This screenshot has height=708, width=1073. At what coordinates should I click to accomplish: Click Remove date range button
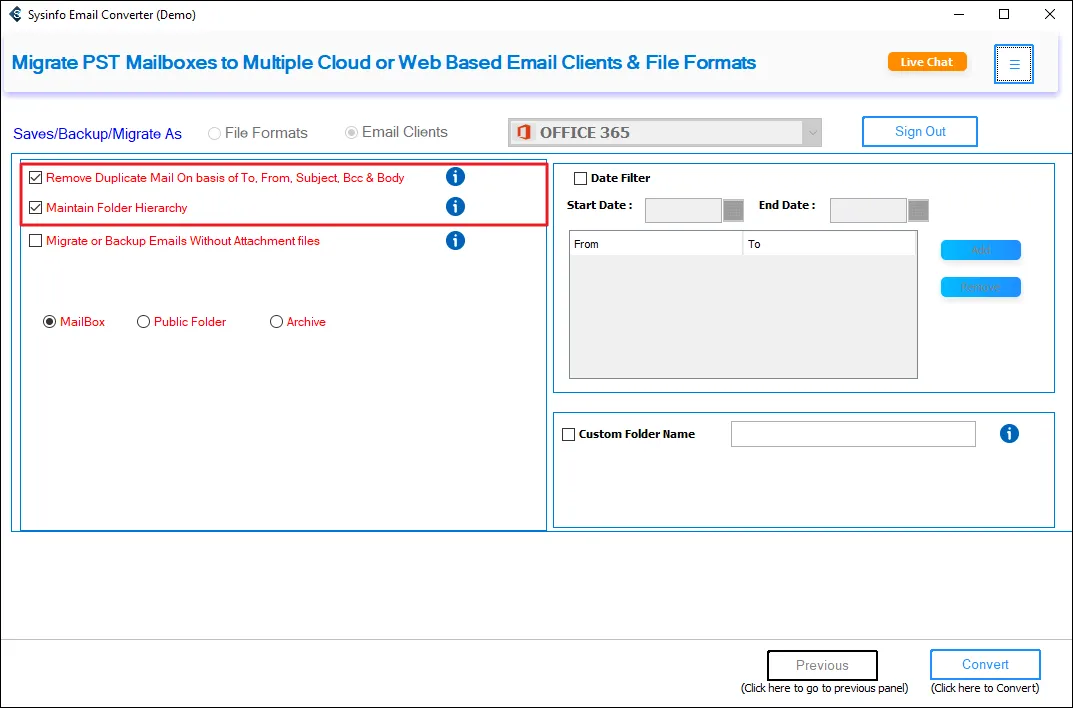[981, 287]
